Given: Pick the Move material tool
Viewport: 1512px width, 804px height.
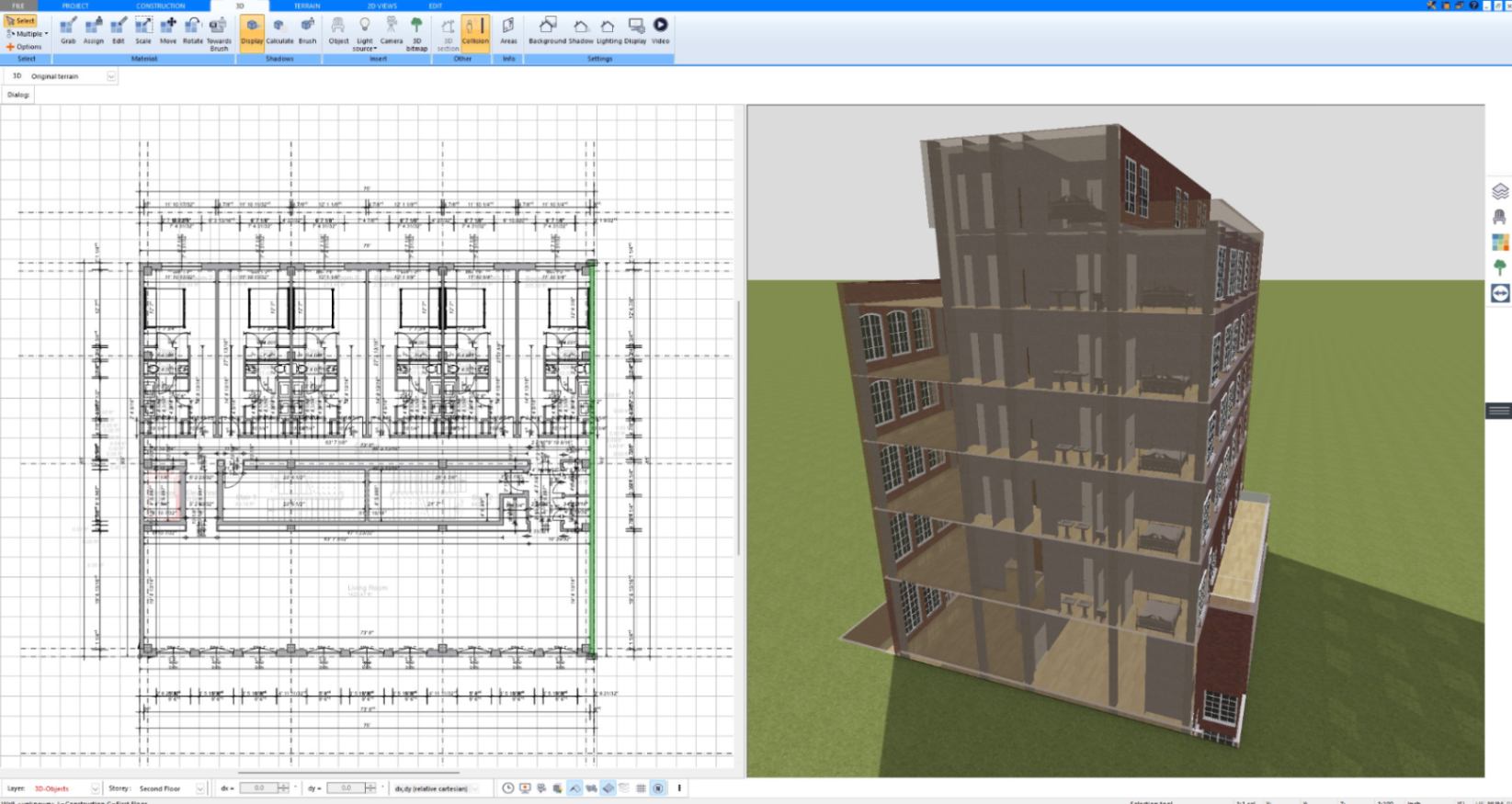Looking at the screenshot, I should 168,30.
